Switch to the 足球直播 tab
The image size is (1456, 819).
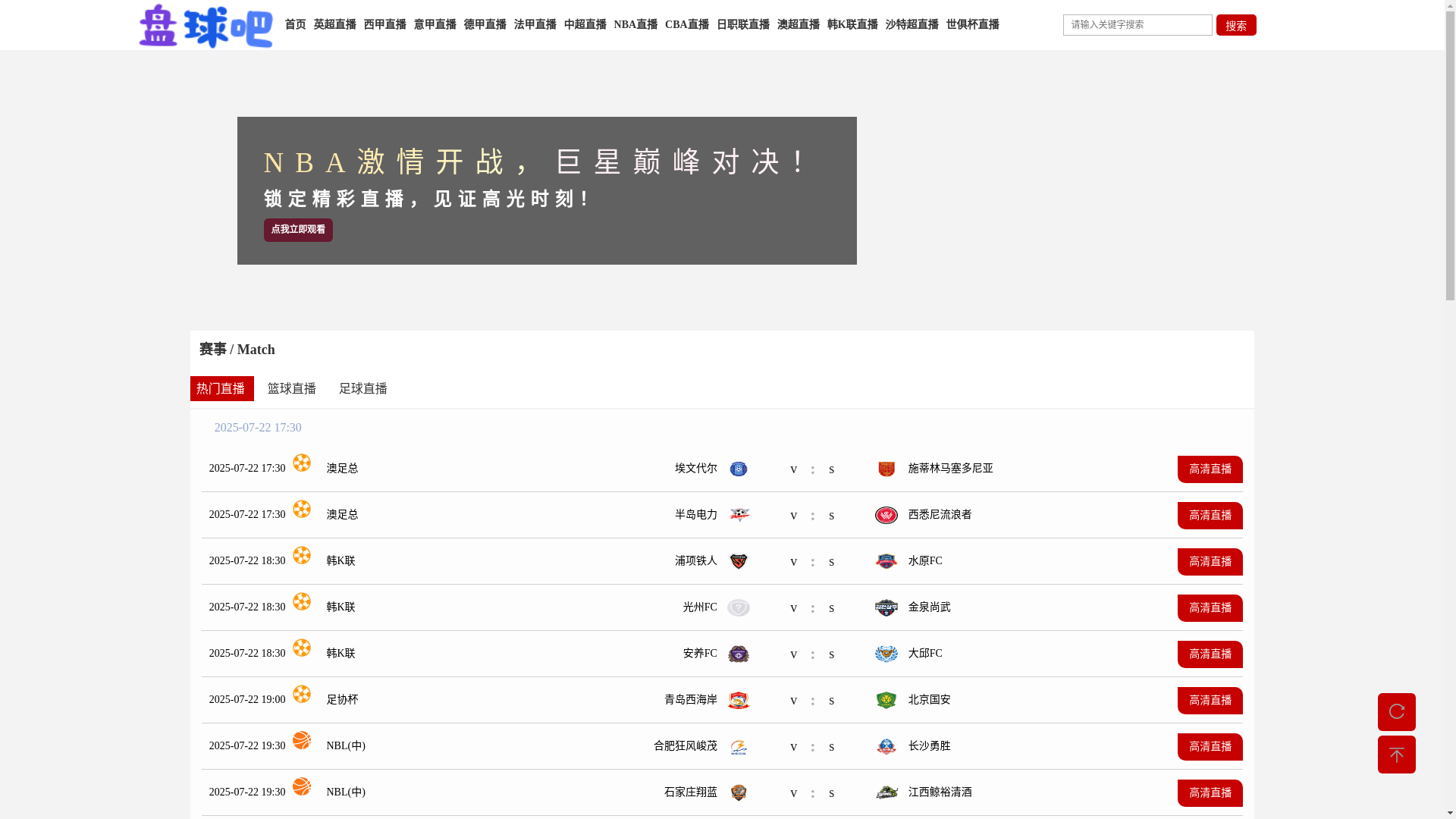click(x=363, y=389)
